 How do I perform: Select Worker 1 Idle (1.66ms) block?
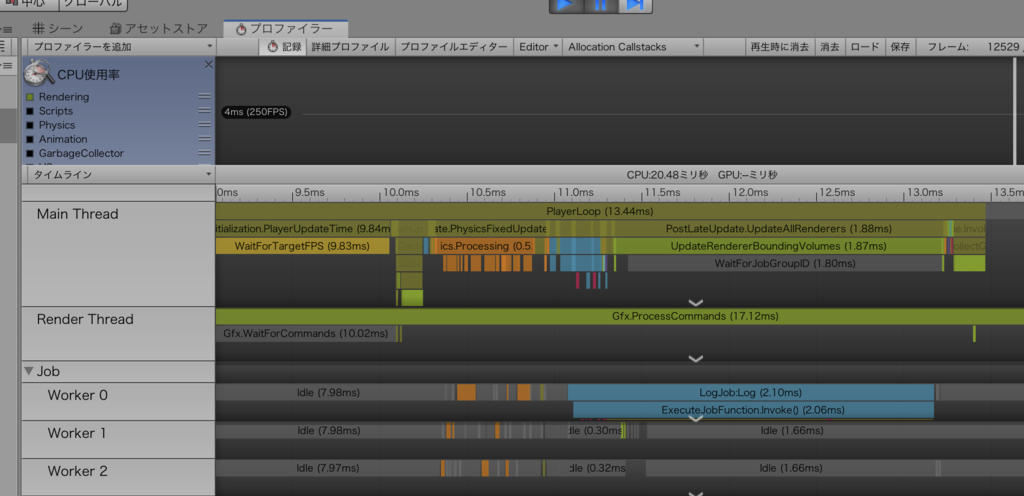click(x=792, y=431)
